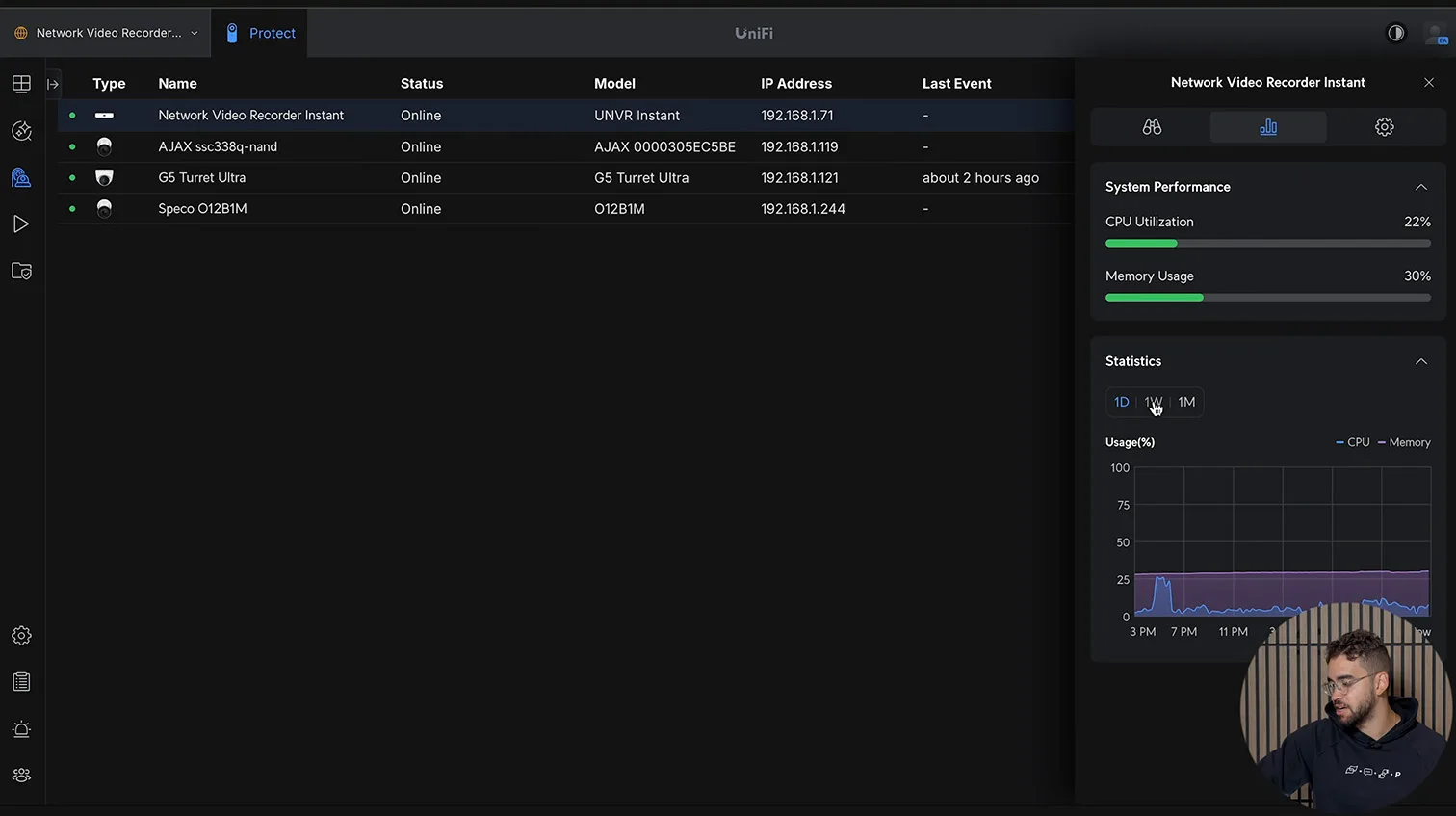This screenshot has width=1456, height=816.
Task: Select the G5 Turret Ultra device row
Action: 202,178
